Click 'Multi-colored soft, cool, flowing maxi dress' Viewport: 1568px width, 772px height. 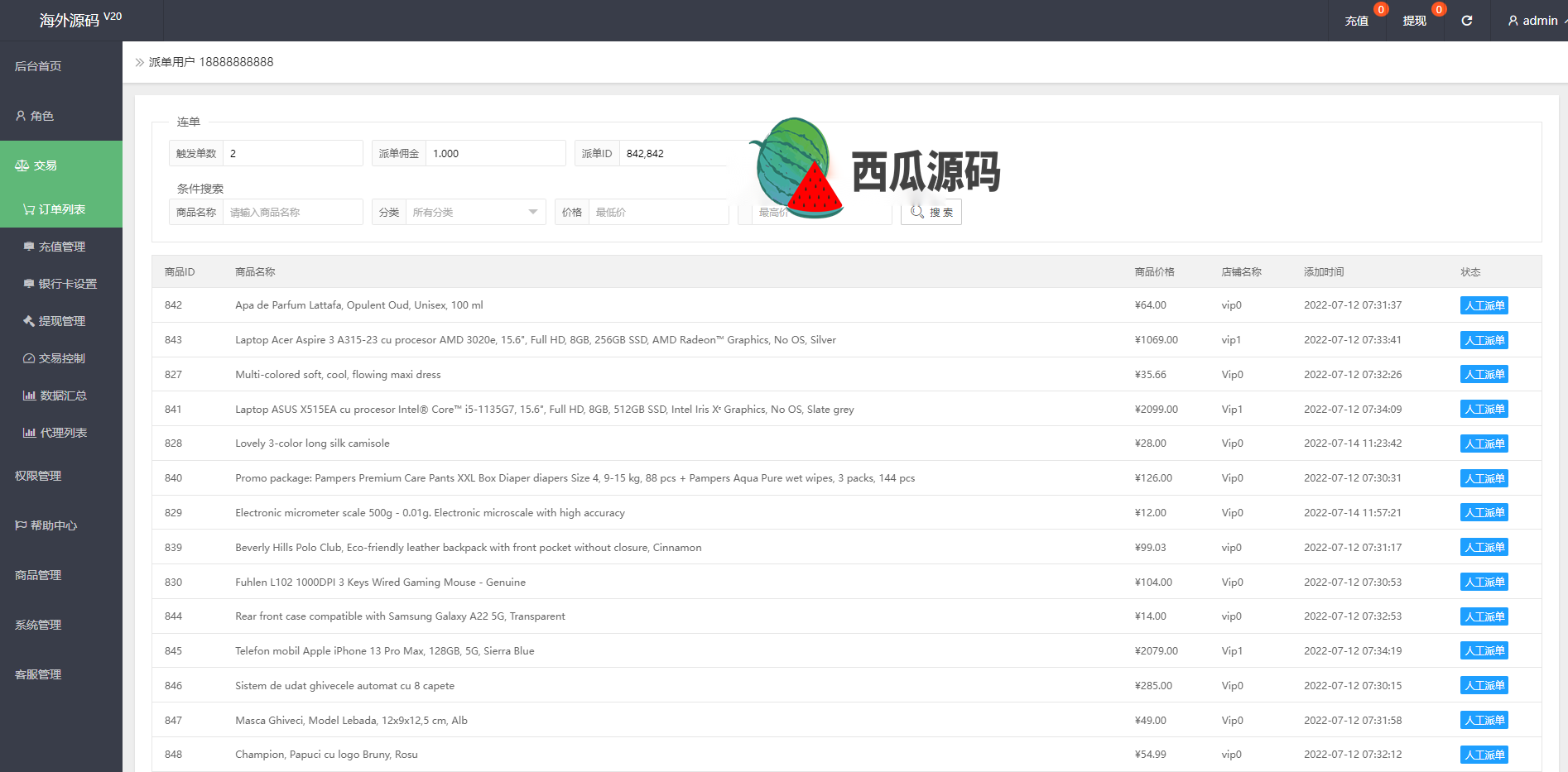tap(338, 375)
